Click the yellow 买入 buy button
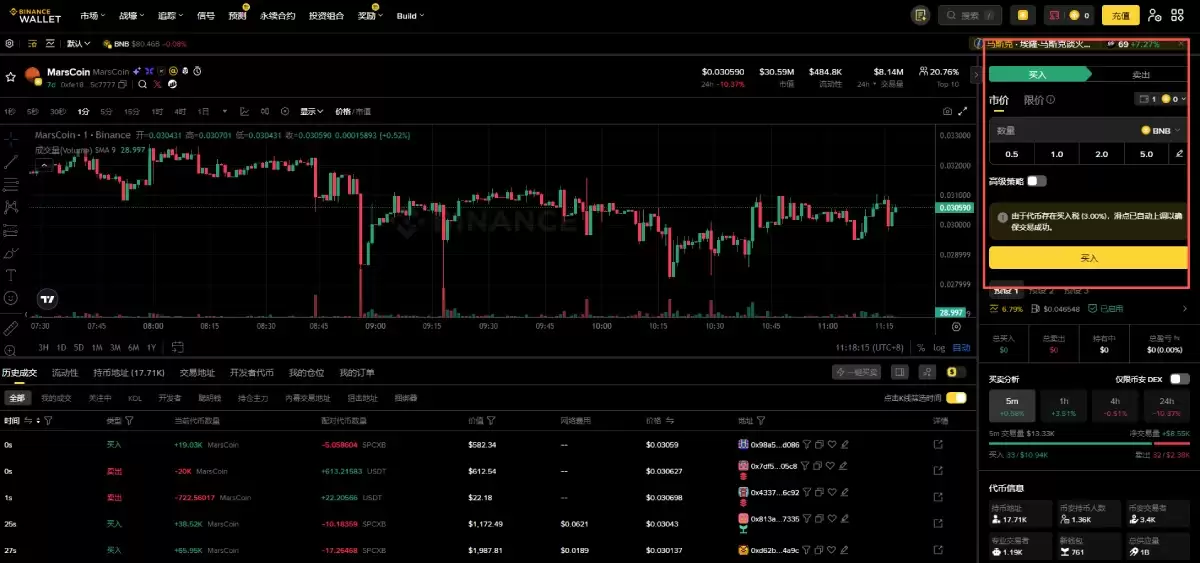1200x563 pixels. tap(1088, 258)
